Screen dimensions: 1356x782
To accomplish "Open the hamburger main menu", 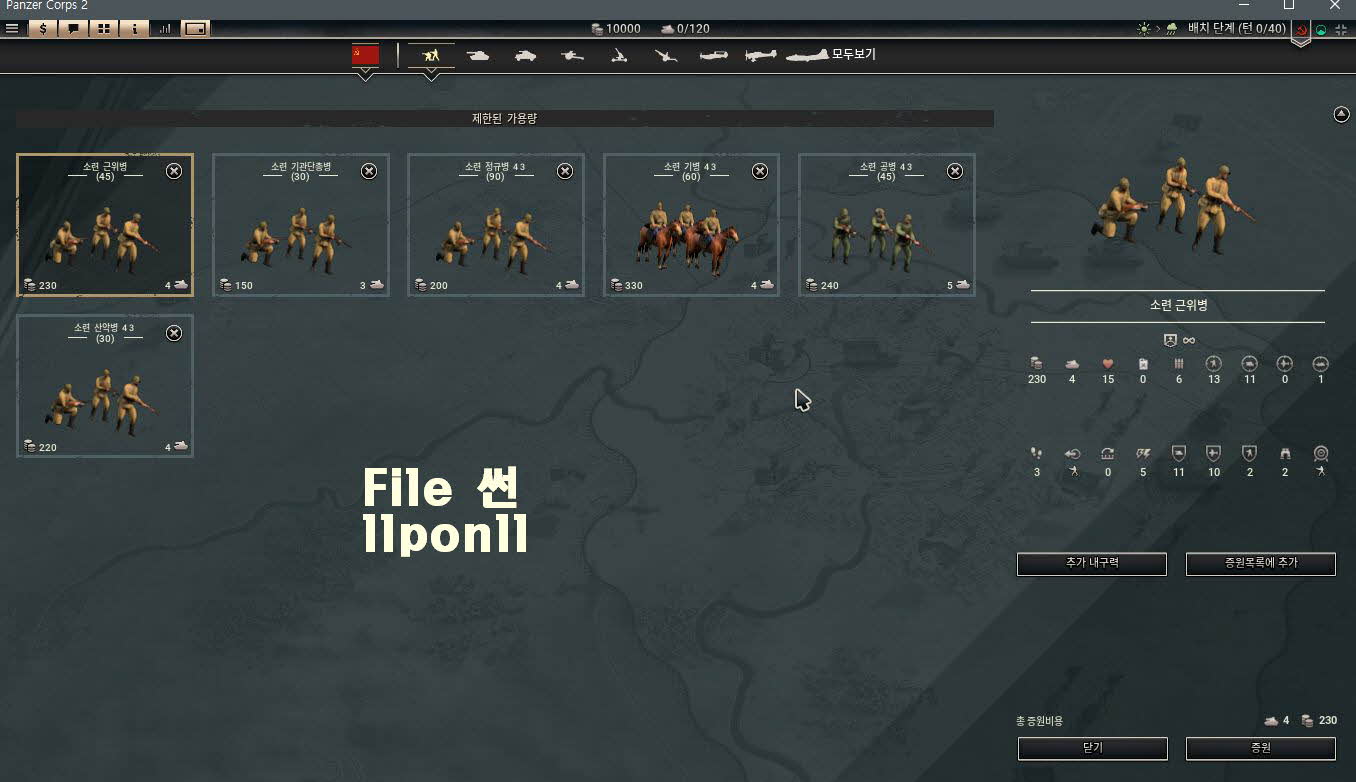I will (x=12, y=28).
